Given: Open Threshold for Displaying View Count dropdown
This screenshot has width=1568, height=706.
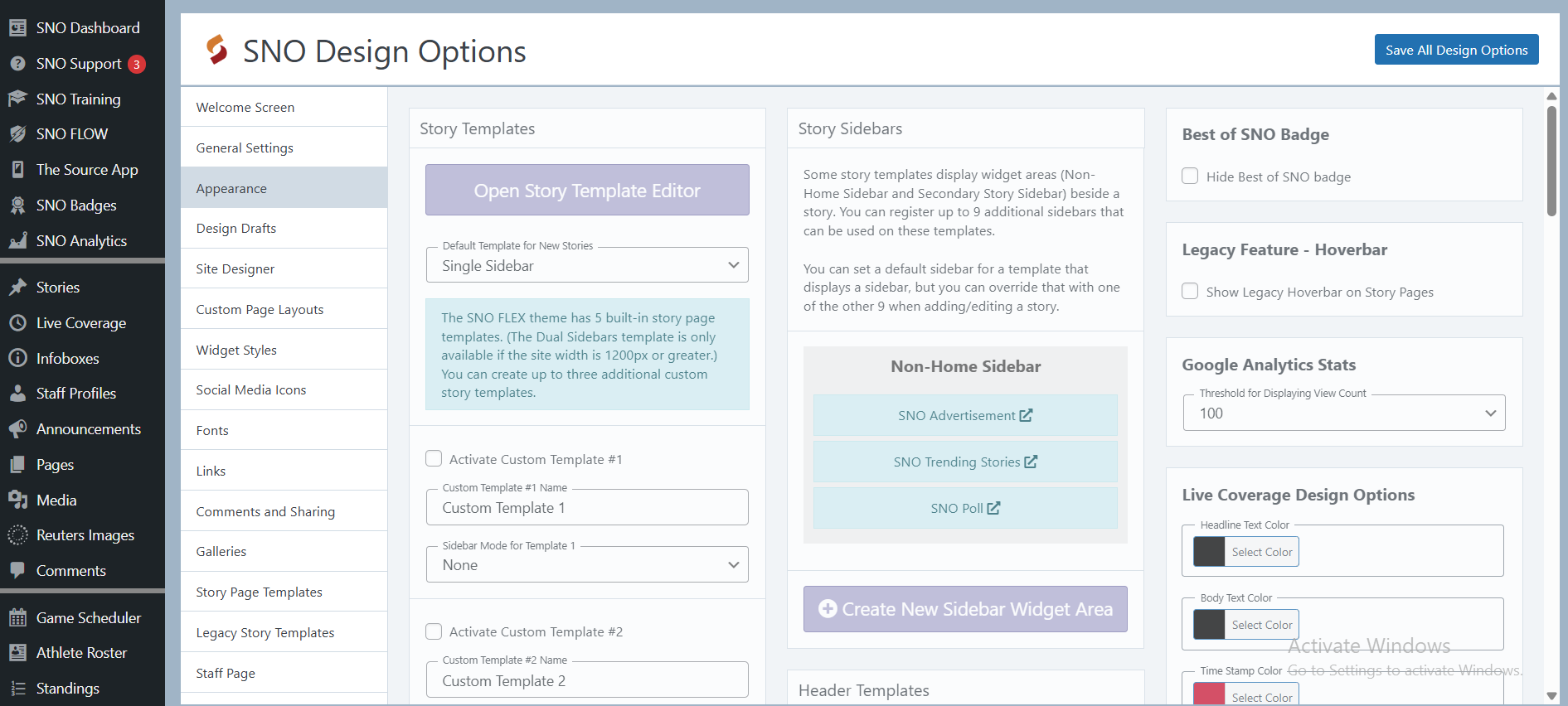Looking at the screenshot, I should click(x=1343, y=413).
